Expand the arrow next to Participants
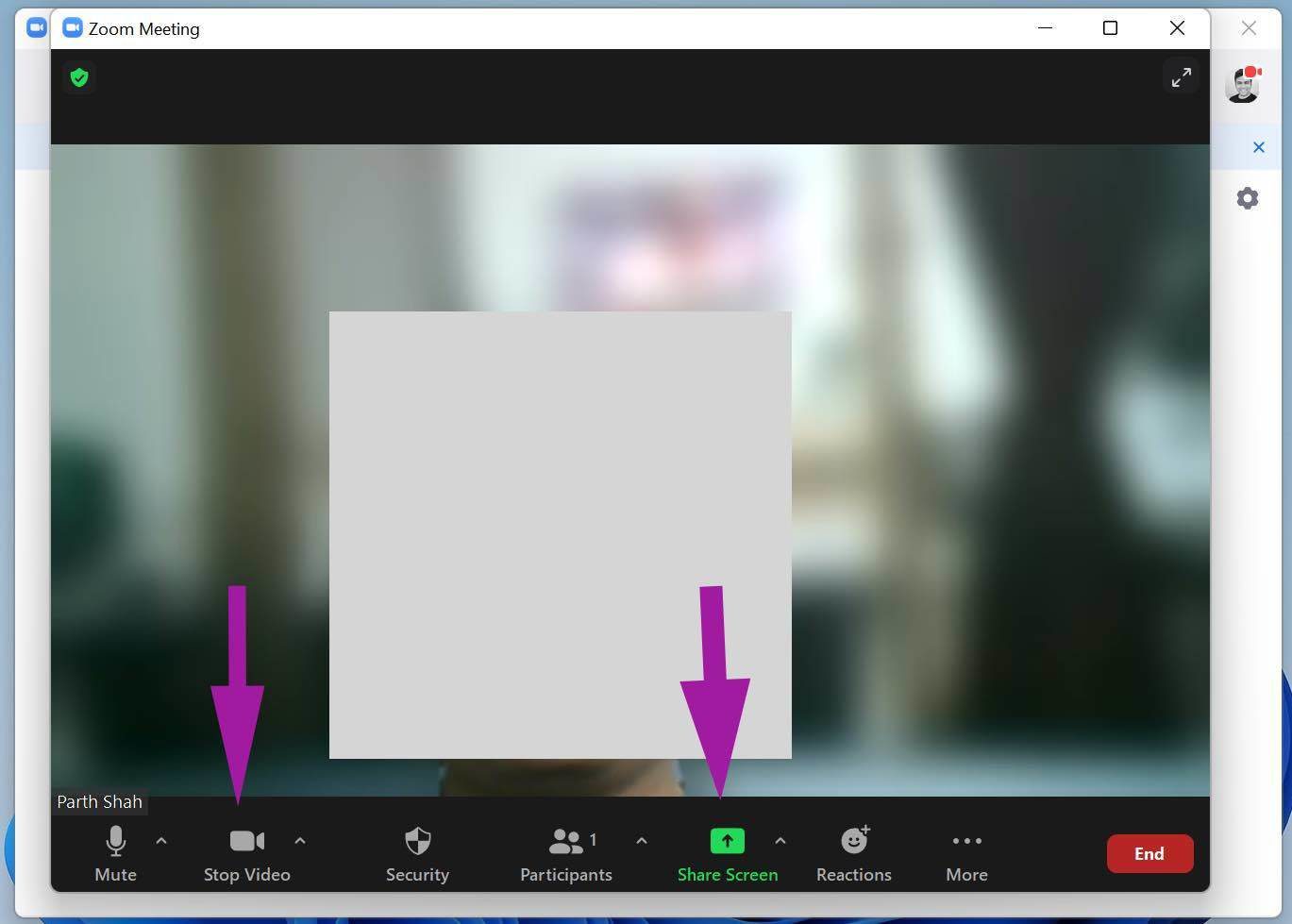 642,840
